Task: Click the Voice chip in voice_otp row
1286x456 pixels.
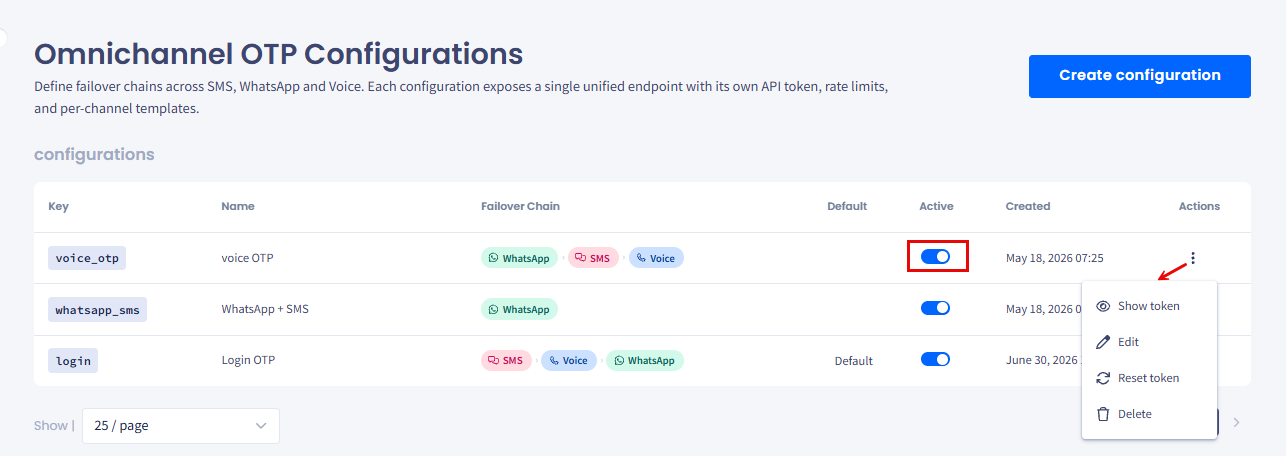Action: click(x=656, y=258)
